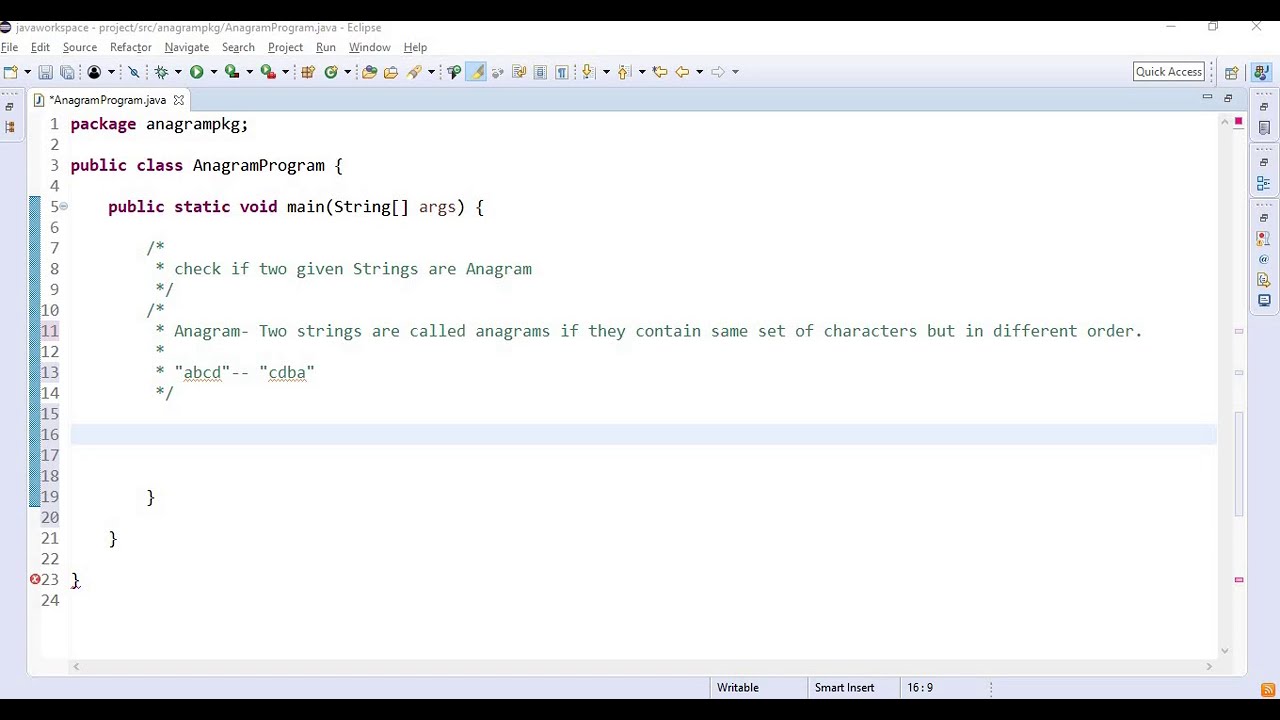Click the Skip All Breakpoints icon
This screenshot has width=1280, height=720.
click(x=134, y=72)
